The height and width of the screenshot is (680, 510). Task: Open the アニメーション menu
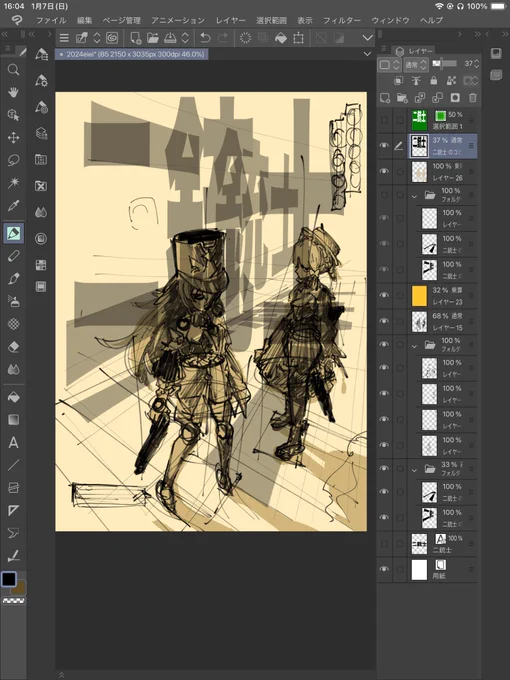178,20
